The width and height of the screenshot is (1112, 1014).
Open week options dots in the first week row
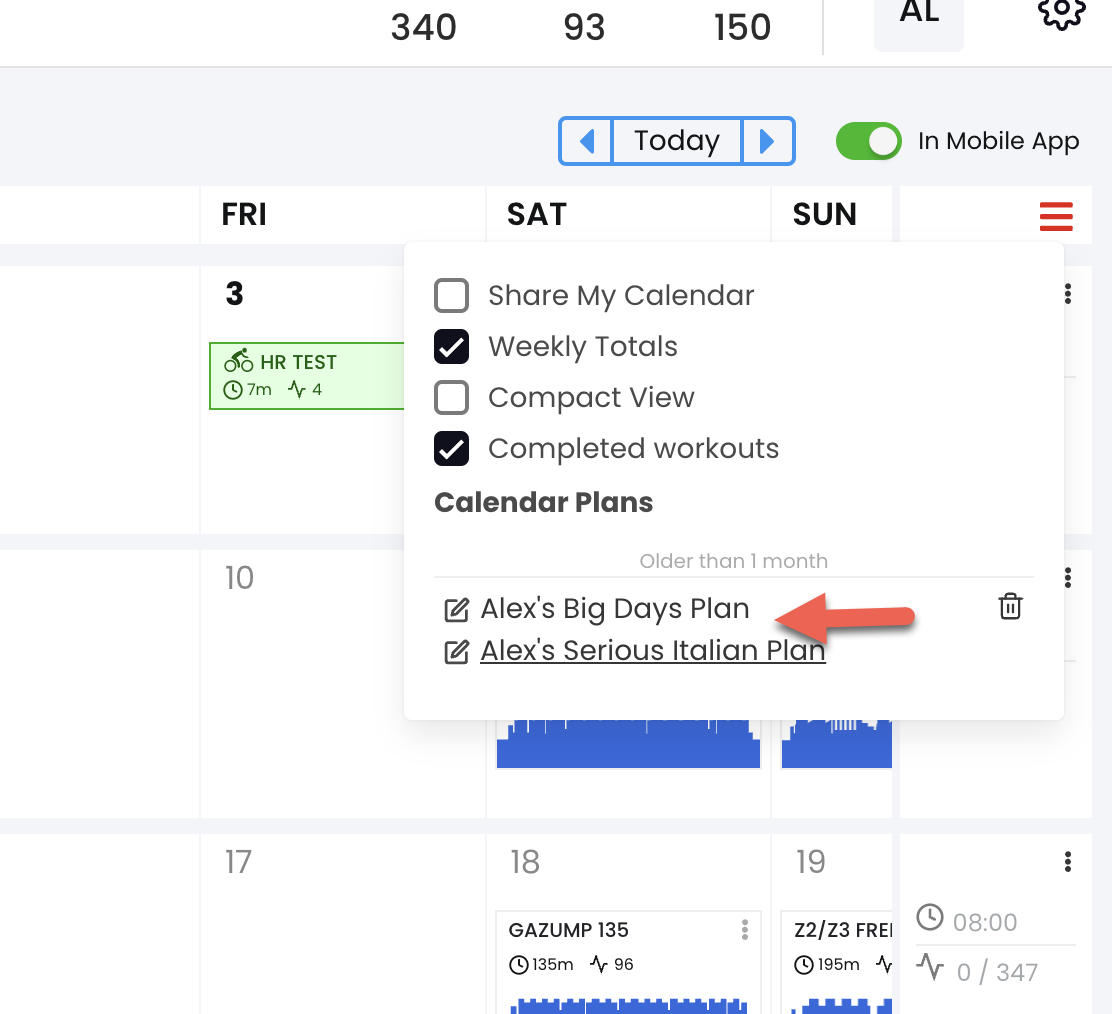click(1067, 294)
